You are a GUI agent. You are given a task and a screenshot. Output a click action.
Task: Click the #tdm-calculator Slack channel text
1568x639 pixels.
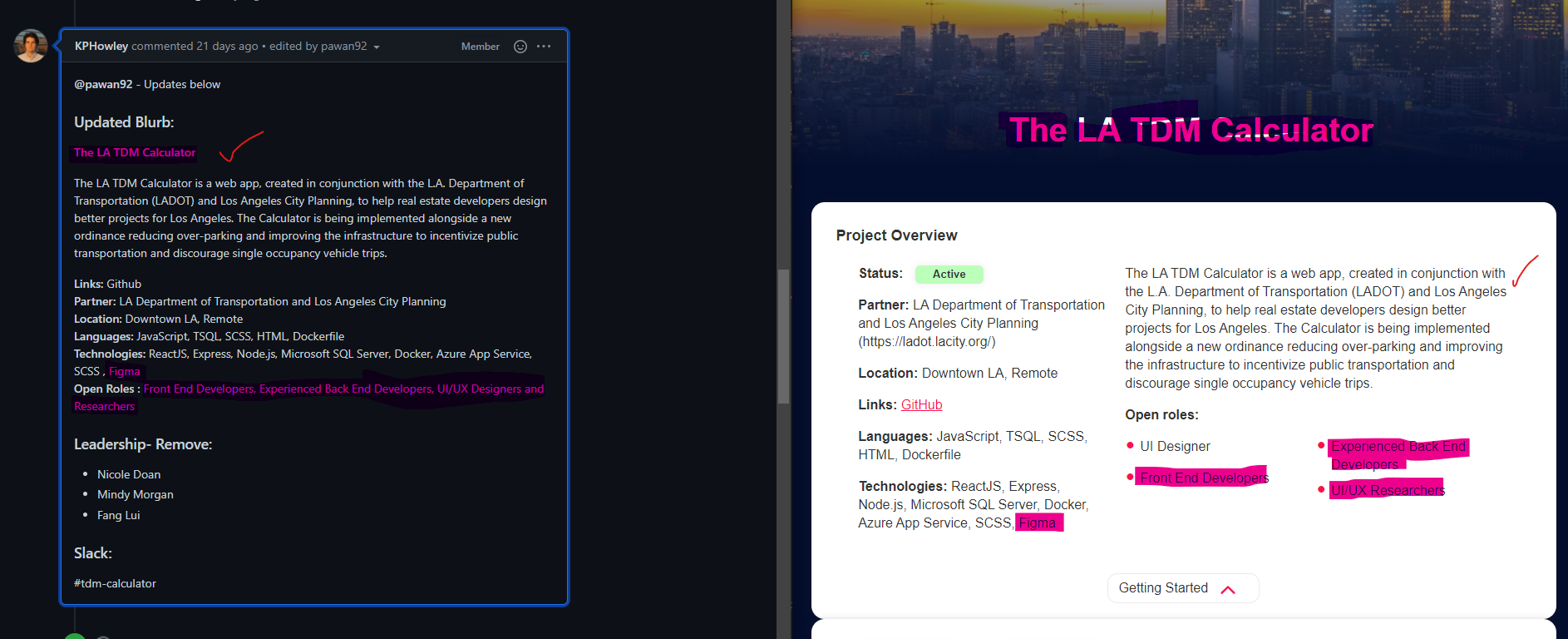[115, 583]
